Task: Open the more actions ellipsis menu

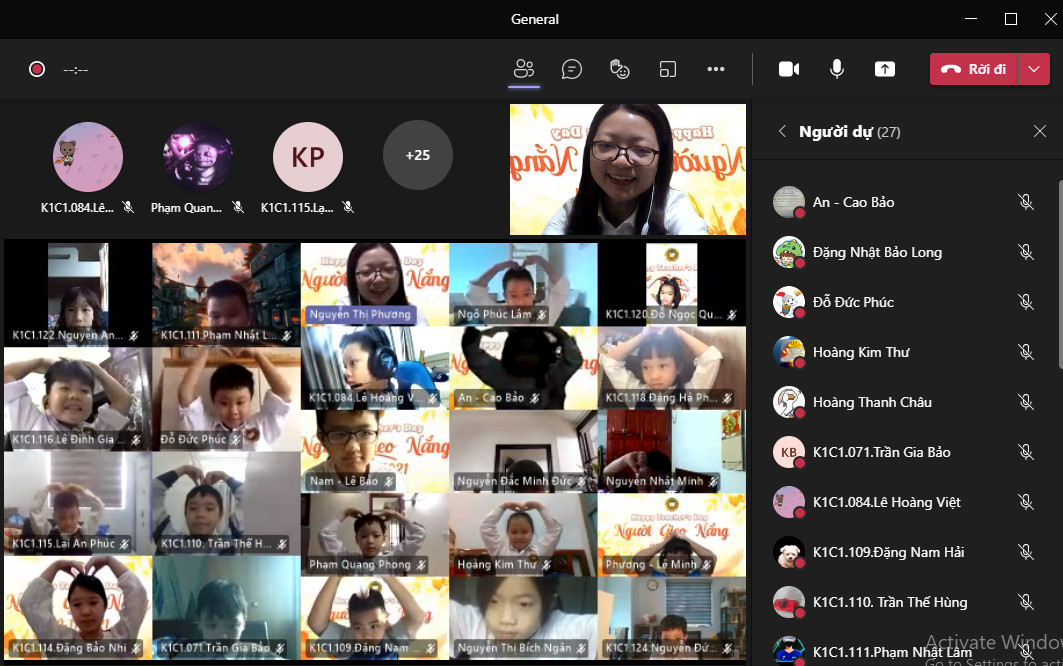Action: click(716, 69)
